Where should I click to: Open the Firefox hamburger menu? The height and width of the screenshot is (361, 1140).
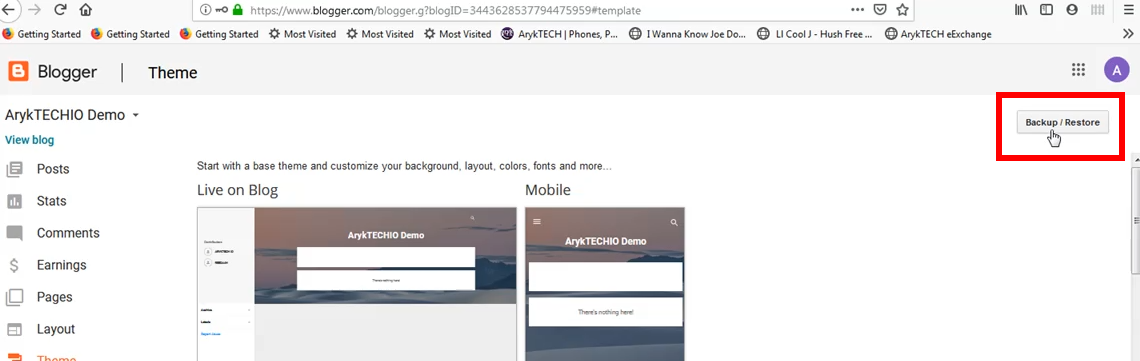point(1127,10)
